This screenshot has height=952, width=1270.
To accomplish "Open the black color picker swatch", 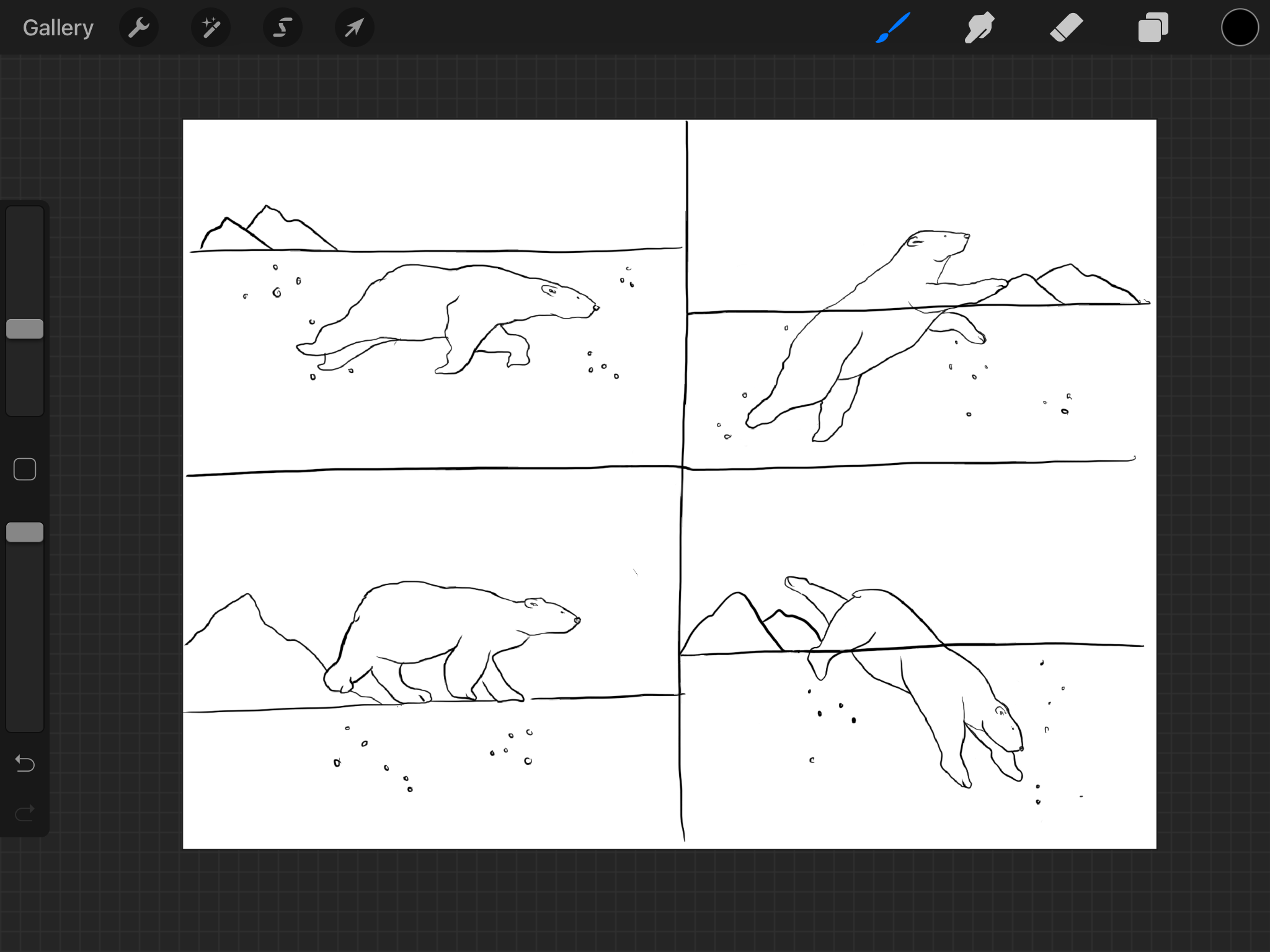I will tap(1240, 28).
